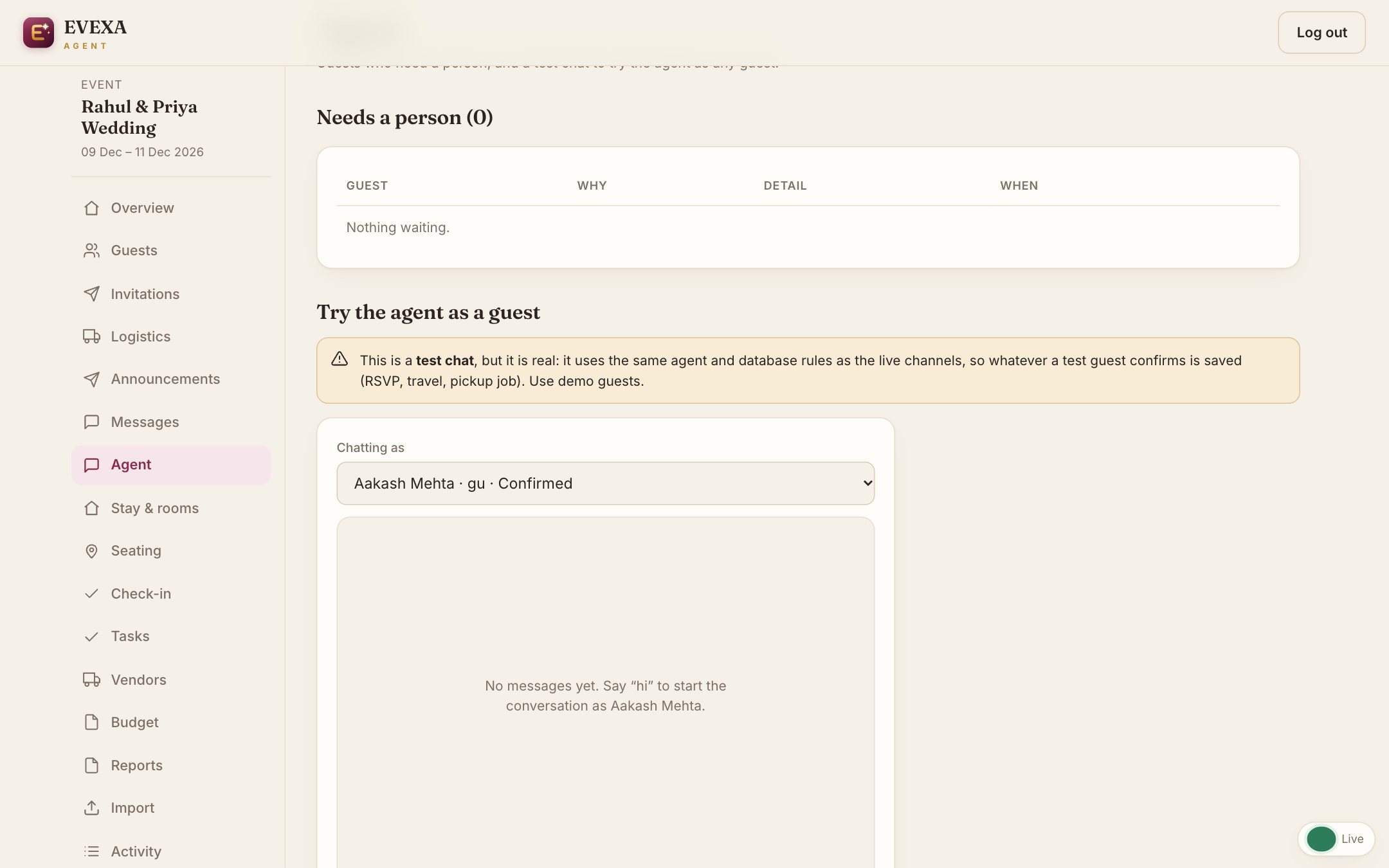The width and height of the screenshot is (1389, 868).
Task: Click the Tasks checkmark icon
Action: (x=91, y=637)
